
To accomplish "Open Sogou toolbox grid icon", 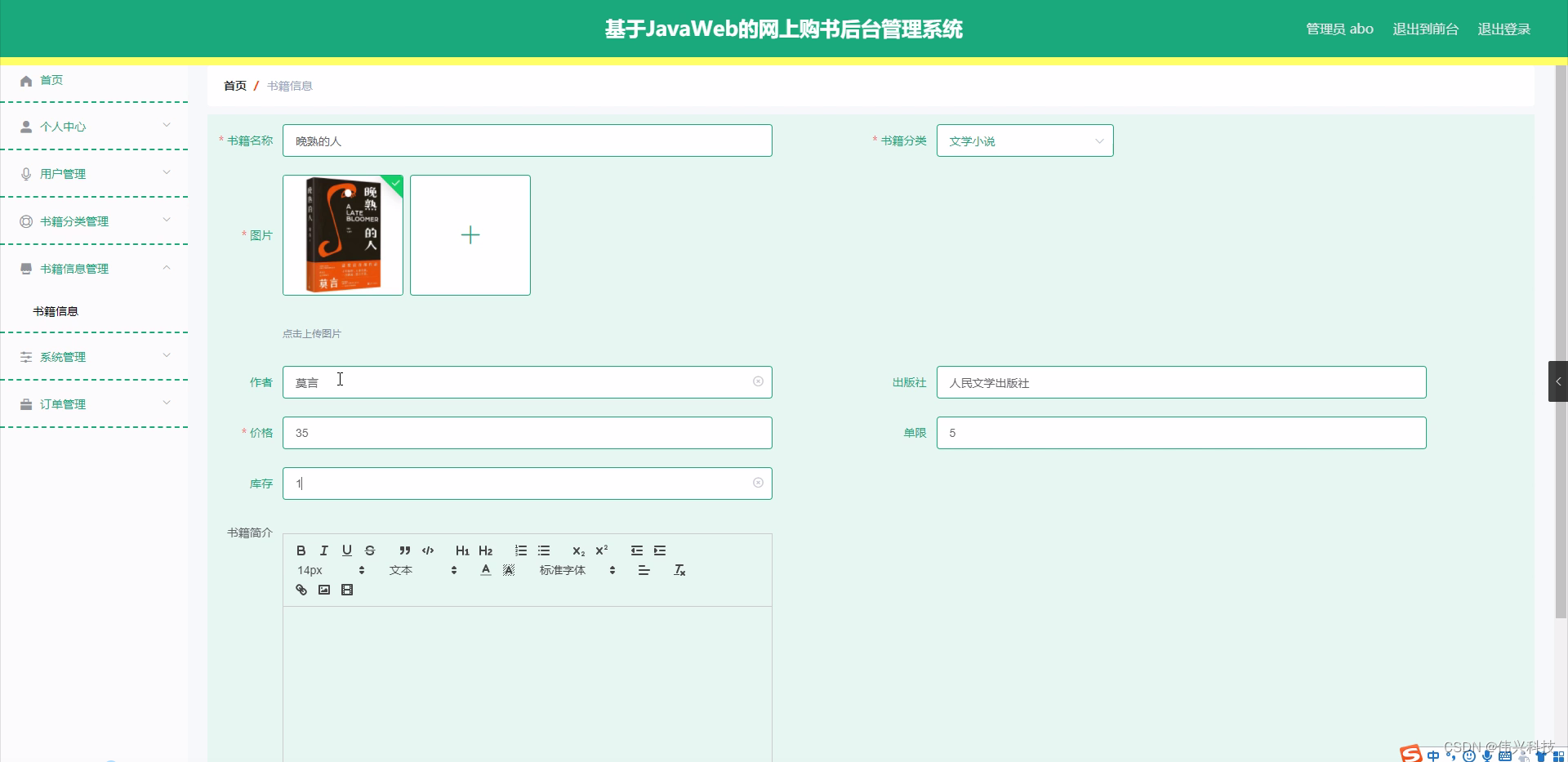I will [x=1558, y=755].
